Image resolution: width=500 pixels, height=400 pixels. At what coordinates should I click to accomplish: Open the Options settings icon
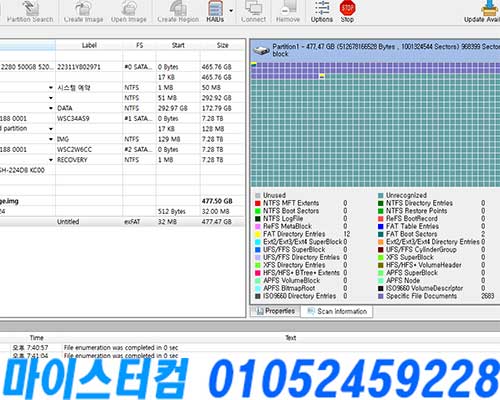click(322, 8)
